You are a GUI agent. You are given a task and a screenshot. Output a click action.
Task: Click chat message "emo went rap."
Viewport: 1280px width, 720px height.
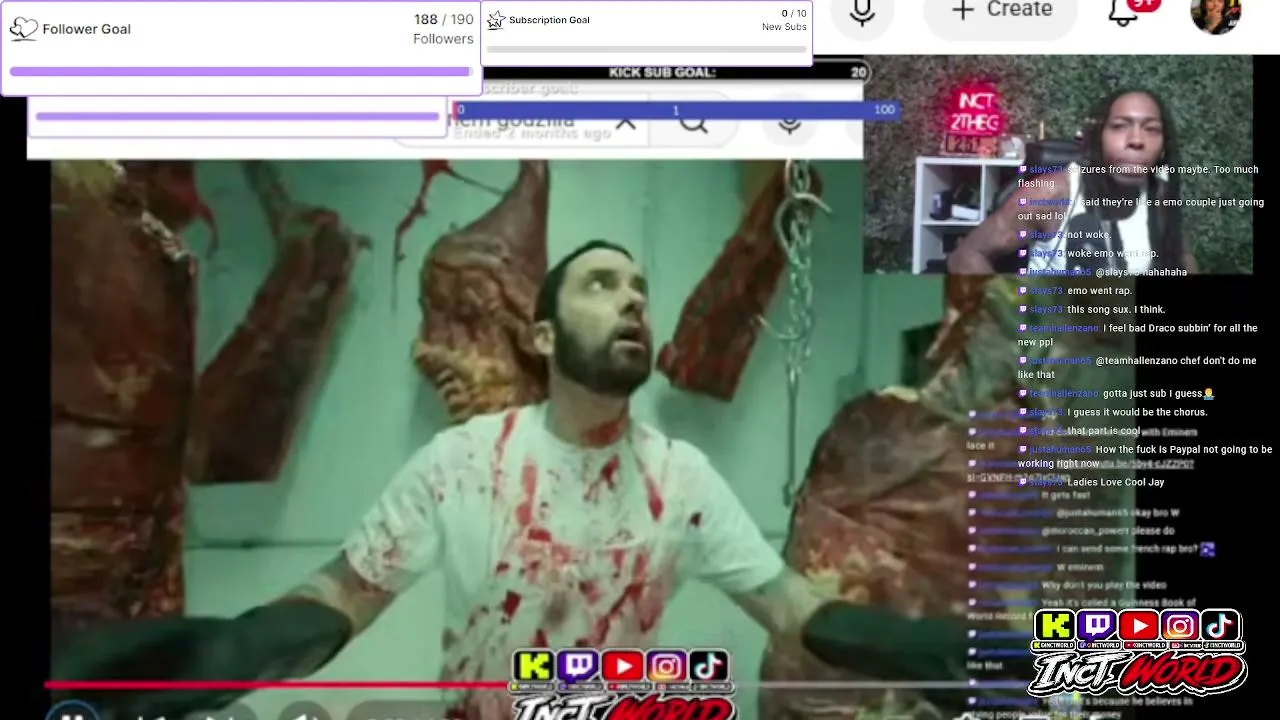pos(1099,291)
